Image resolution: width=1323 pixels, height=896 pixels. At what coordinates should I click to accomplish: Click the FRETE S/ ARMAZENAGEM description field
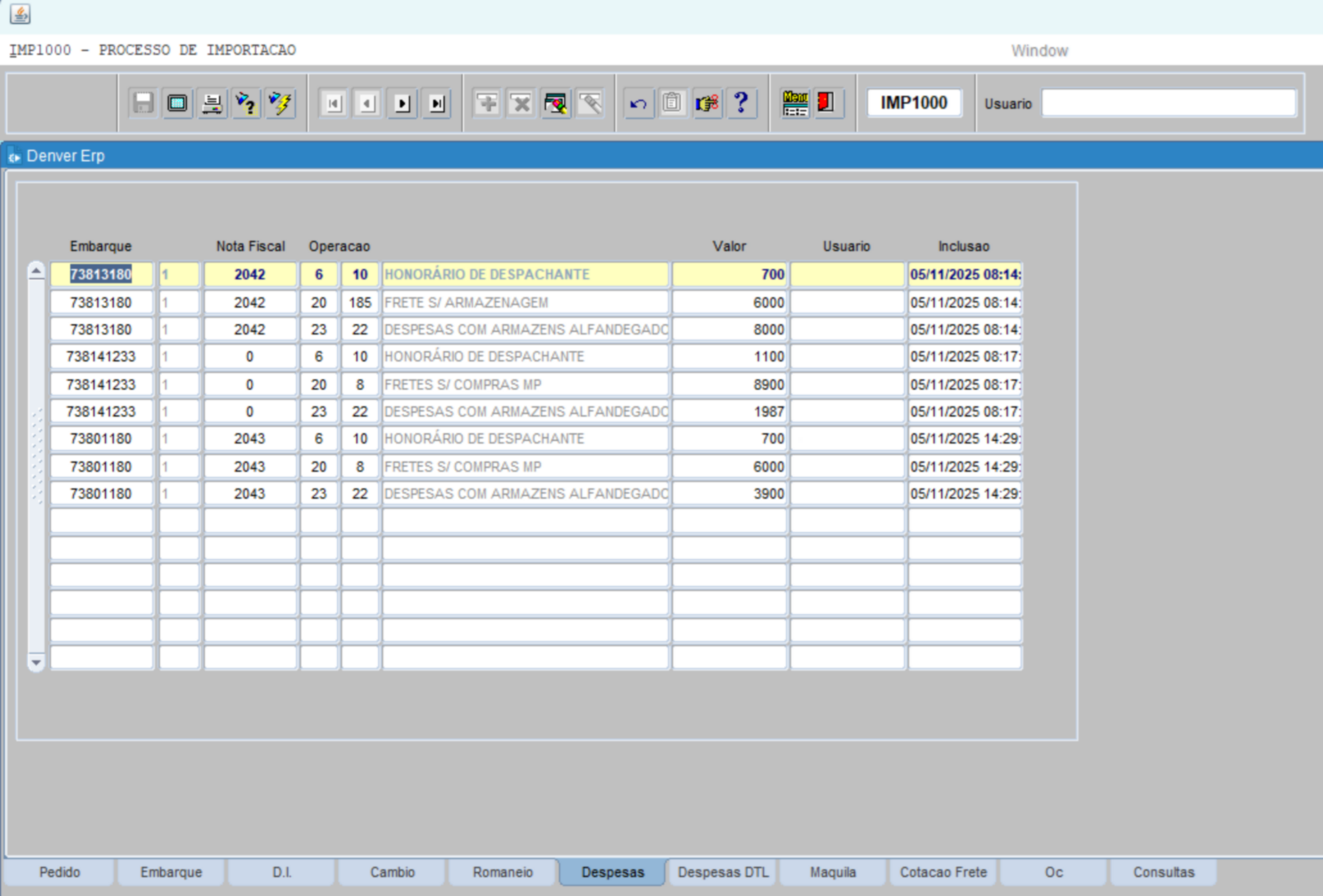(525, 302)
